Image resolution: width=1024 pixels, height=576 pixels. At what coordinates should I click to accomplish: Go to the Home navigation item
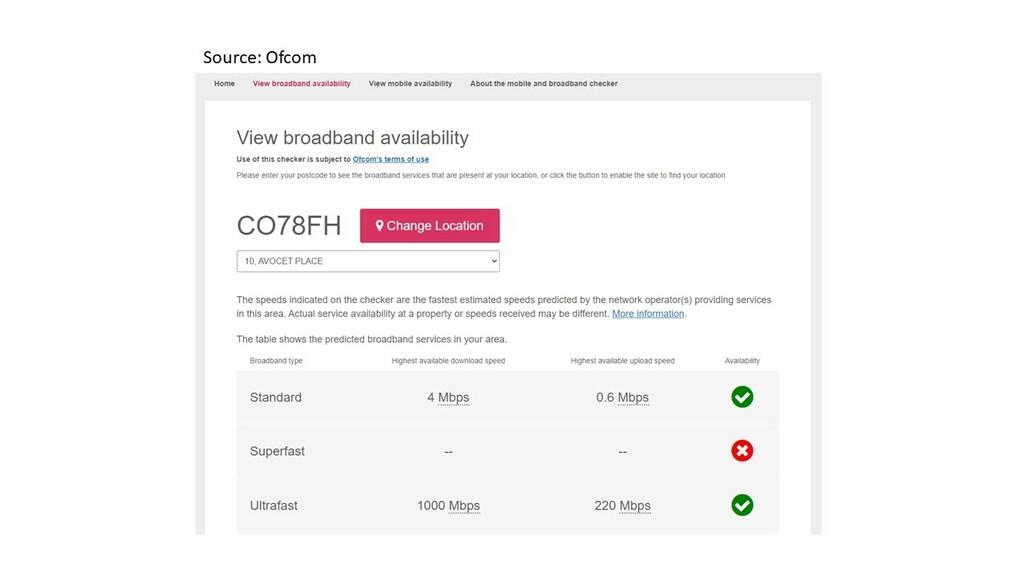[x=224, y=84]
